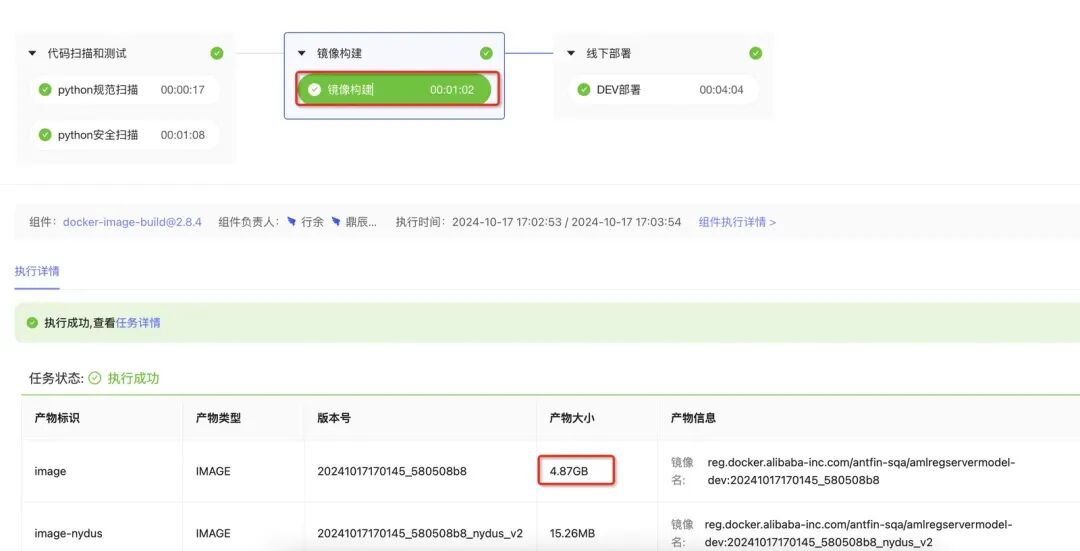This screenshot has width=1080, height=551.
Task: Collapse the 线下部署 stage
Action: tap(571, 53)
